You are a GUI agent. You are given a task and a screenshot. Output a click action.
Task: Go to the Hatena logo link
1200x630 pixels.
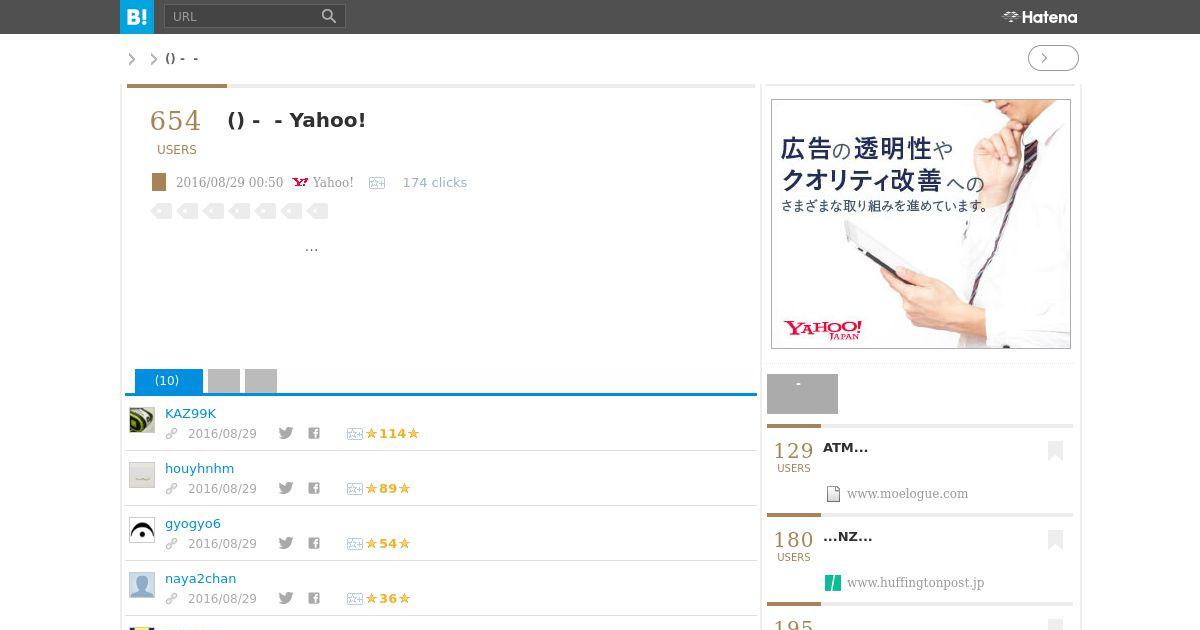[x=1040, y=17]
